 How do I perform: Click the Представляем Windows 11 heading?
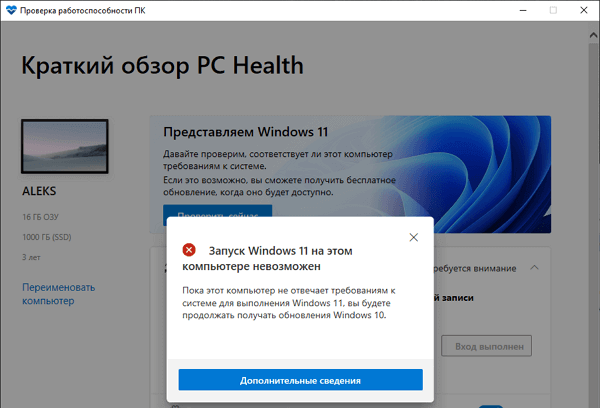(246, 132)
